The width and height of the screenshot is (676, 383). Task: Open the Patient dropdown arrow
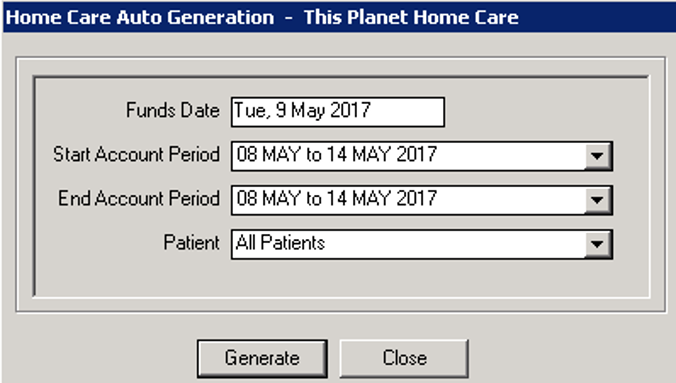click(598, 245)
